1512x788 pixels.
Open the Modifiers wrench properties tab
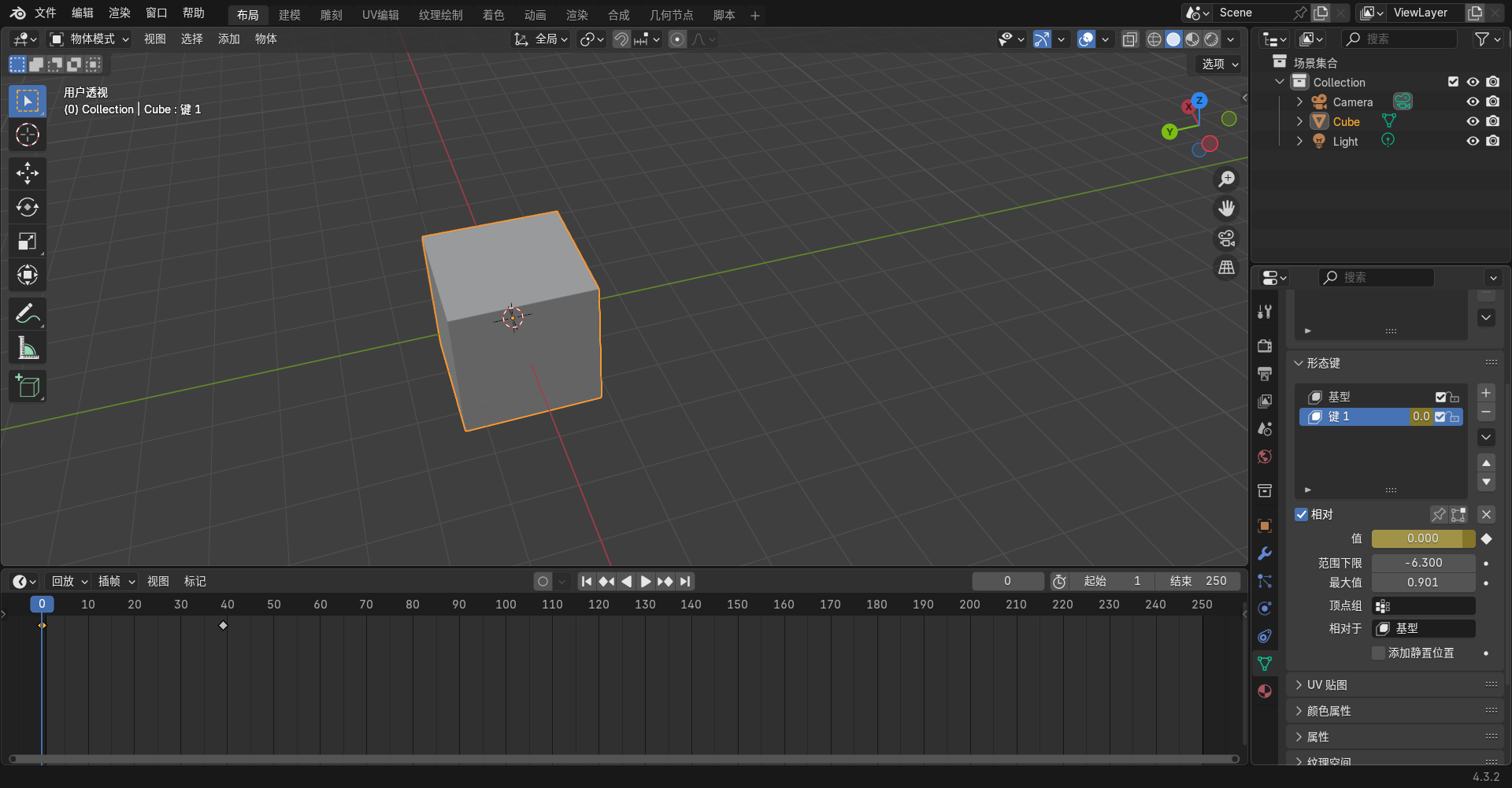[x=1265, y=553]
